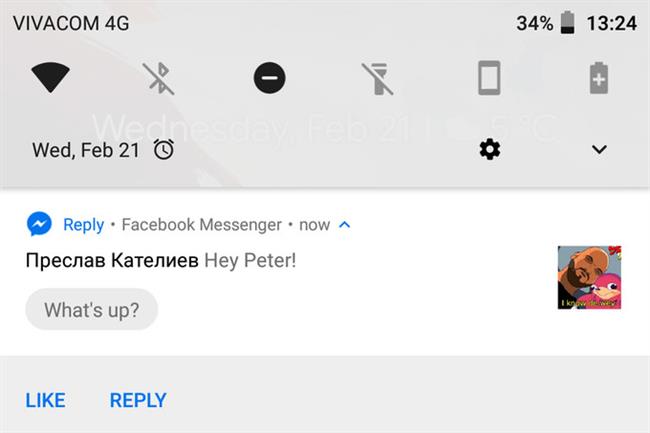650x433 pixels.
Task: Open the alarm clock icon
Action: click(164, 149)
